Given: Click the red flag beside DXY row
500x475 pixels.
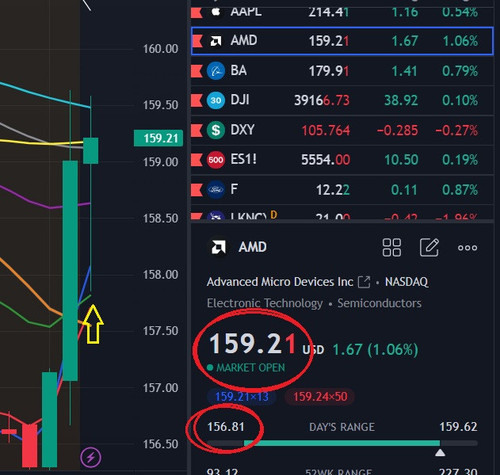Looking at the screenshot, I should point(197,130).
